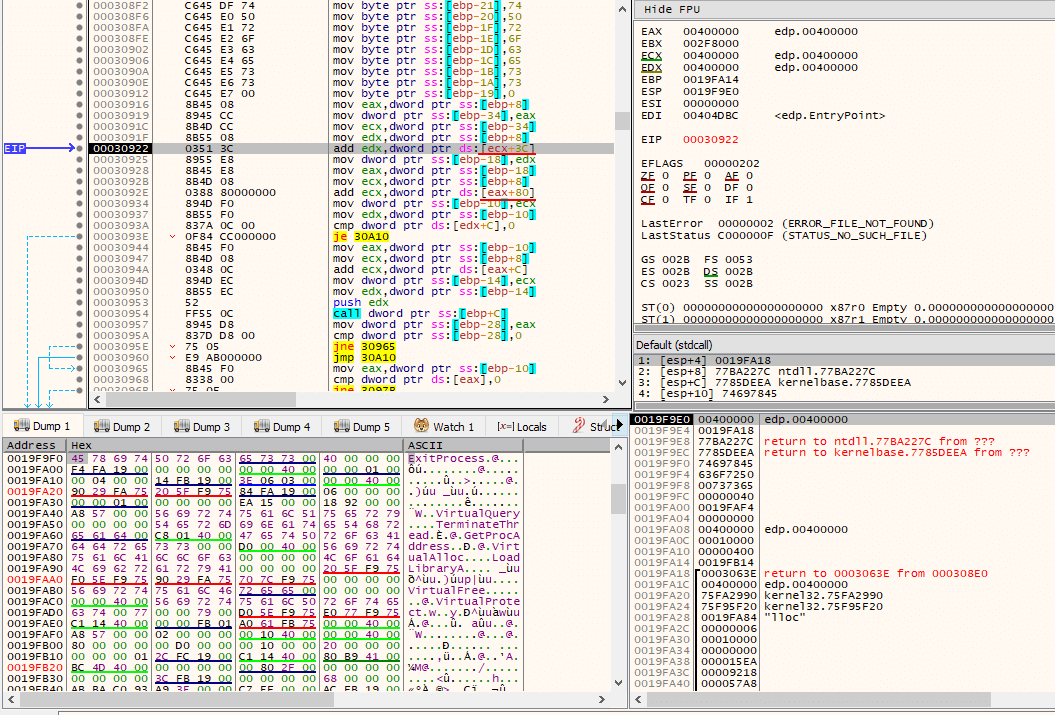Click the Dump 3 tab icon
The height and width of the screenshot is (715, 1055).
182,426
